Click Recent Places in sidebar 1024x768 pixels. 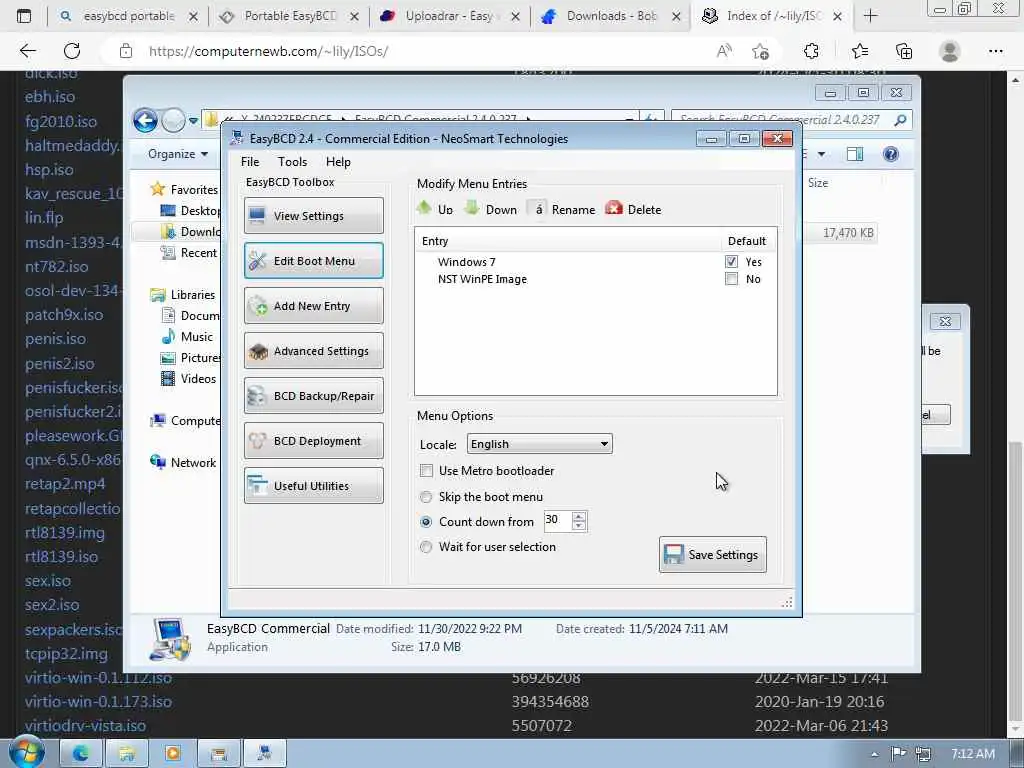point(198,253)
